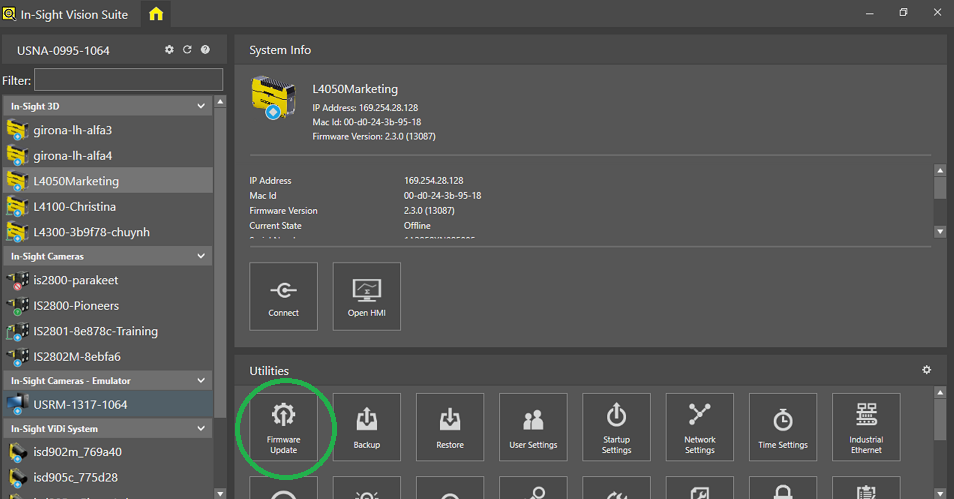Select L4100-Christina device

[x=108, y=206]
